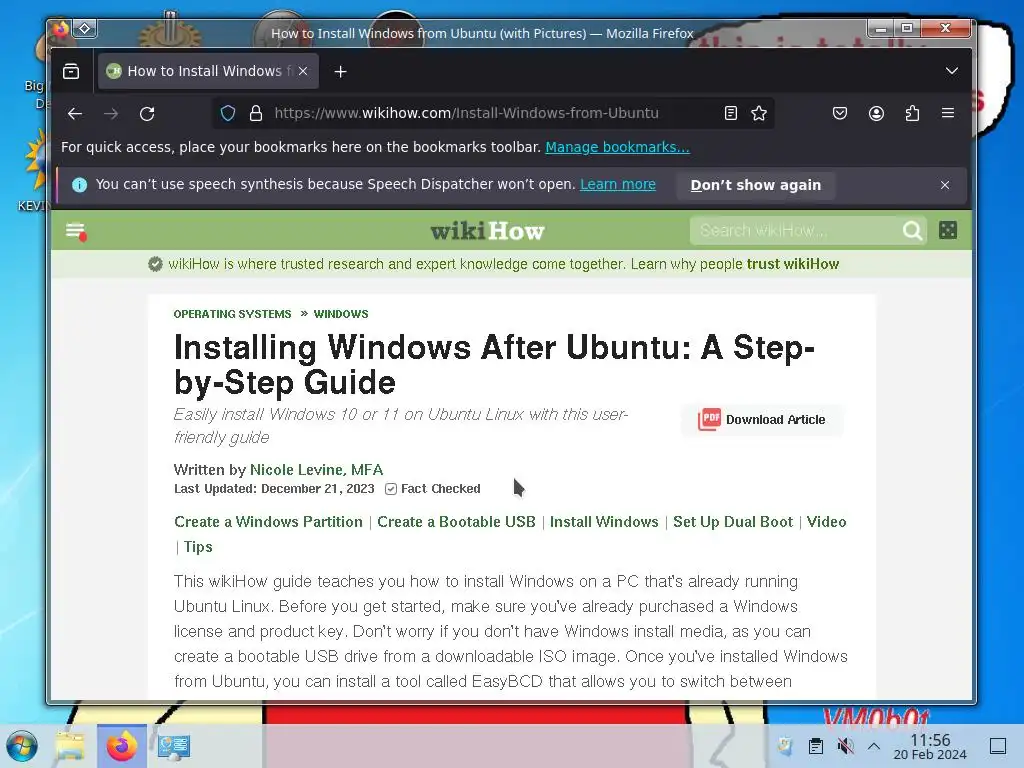Click the updates tray icon beside clipboard

tap(785, 746)
